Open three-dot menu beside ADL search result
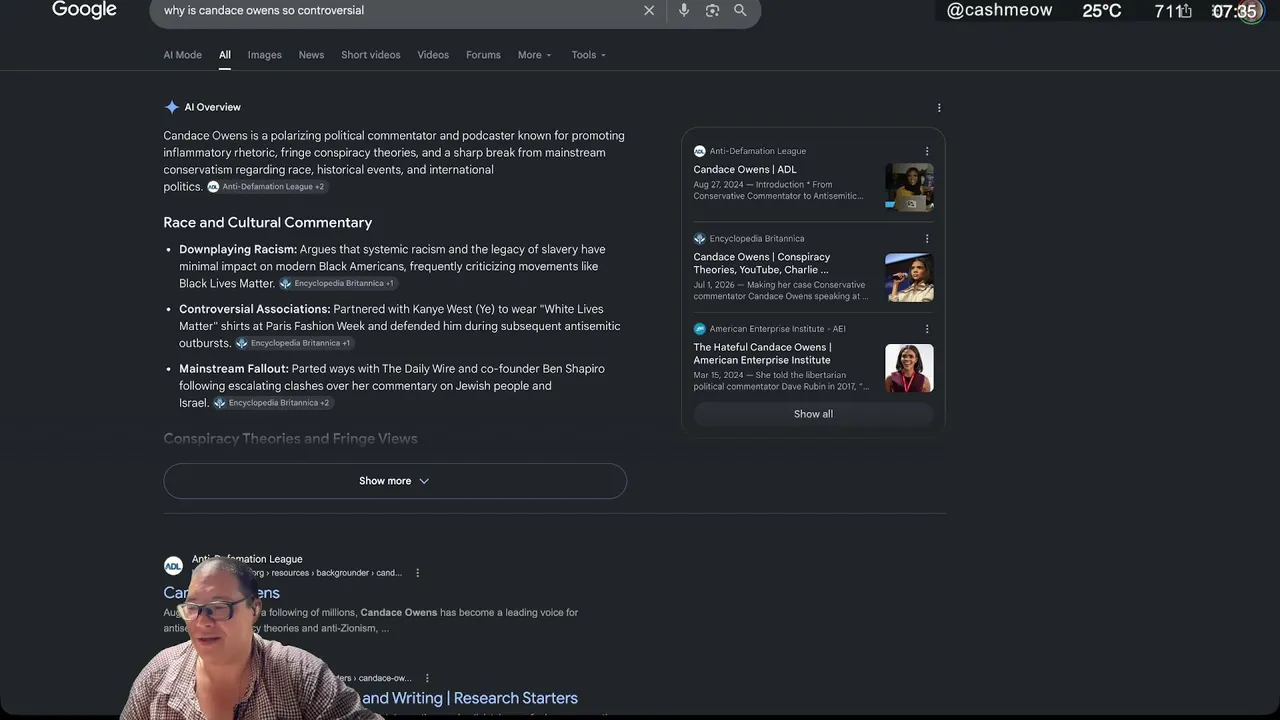The height and width of the screenshot is (720, 1280). [418, 573]
